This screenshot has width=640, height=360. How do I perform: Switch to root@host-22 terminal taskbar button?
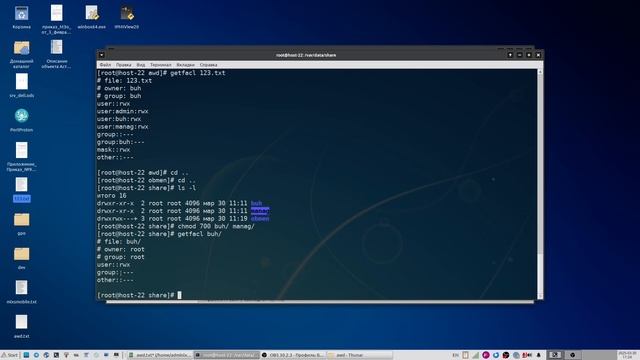(226, 355)
